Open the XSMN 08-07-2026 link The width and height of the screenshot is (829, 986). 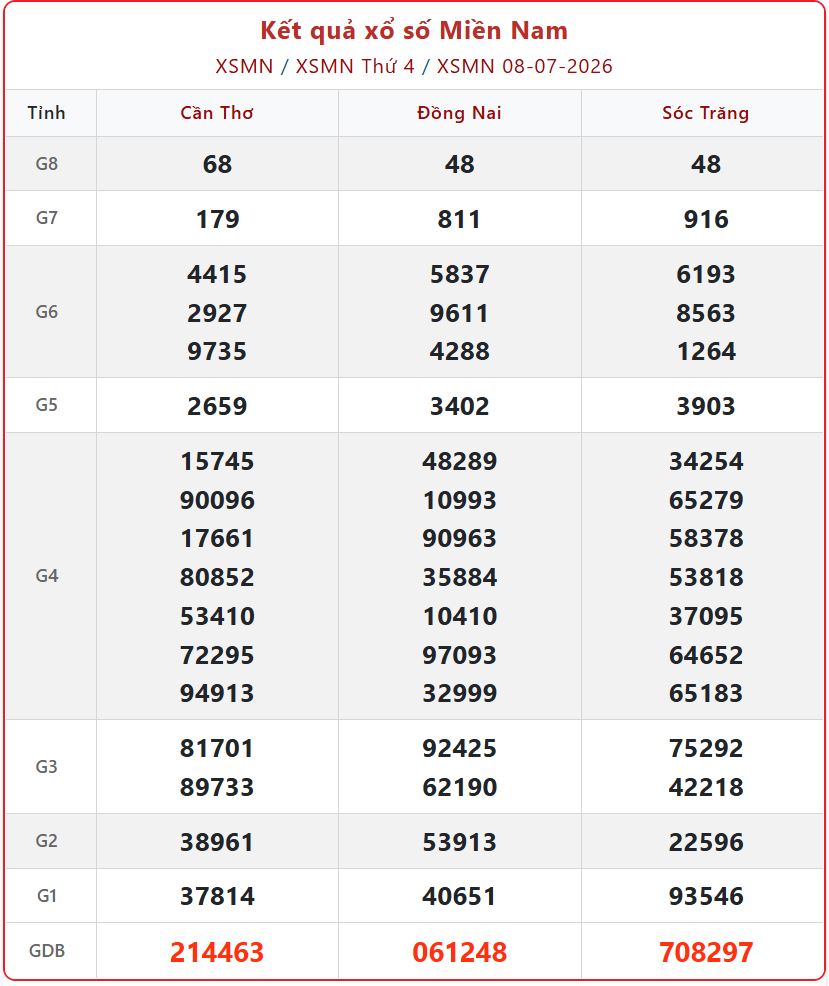[x=525, y=66]
